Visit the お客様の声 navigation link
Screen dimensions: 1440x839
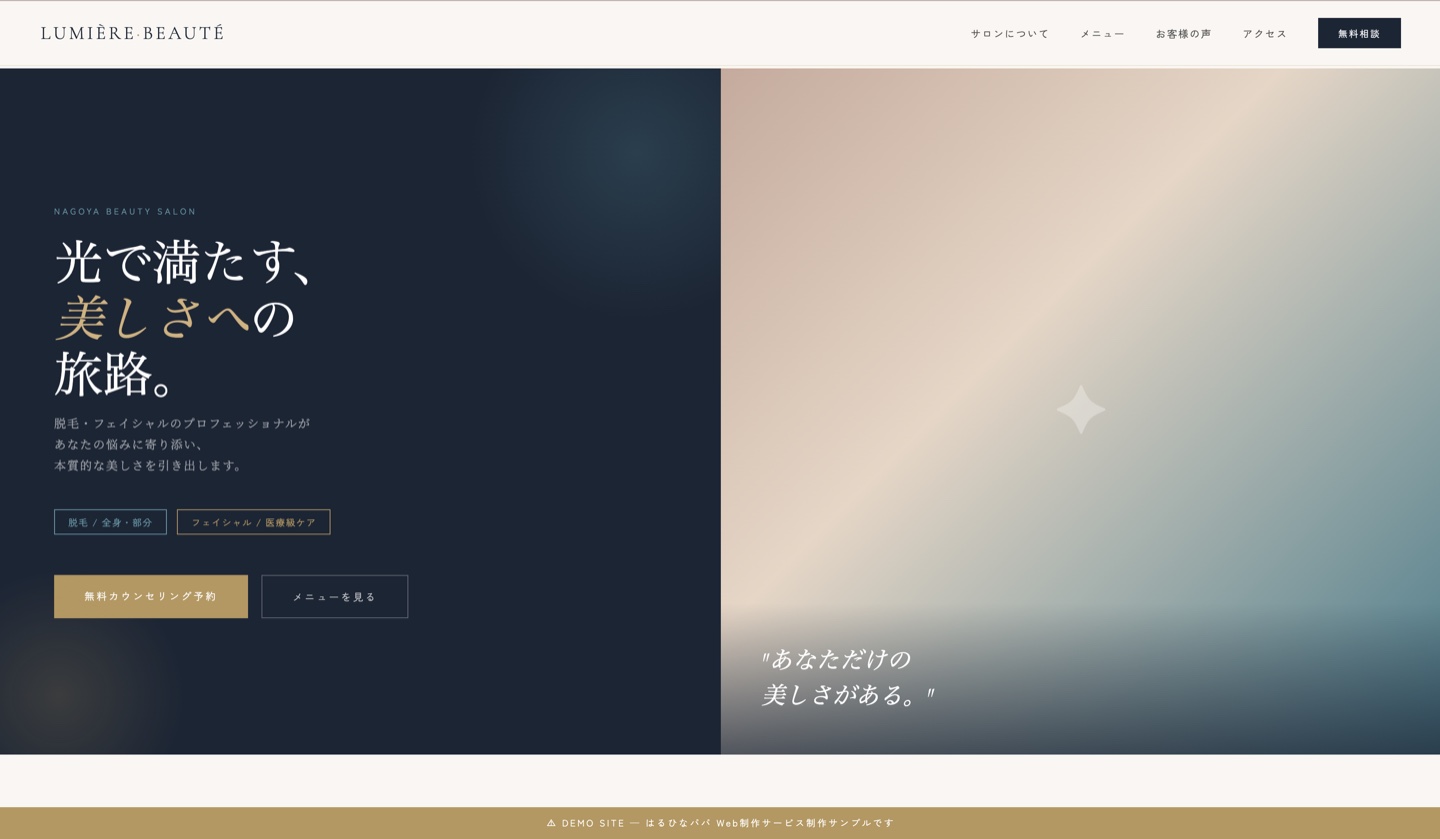click(x=1182, y=33)
